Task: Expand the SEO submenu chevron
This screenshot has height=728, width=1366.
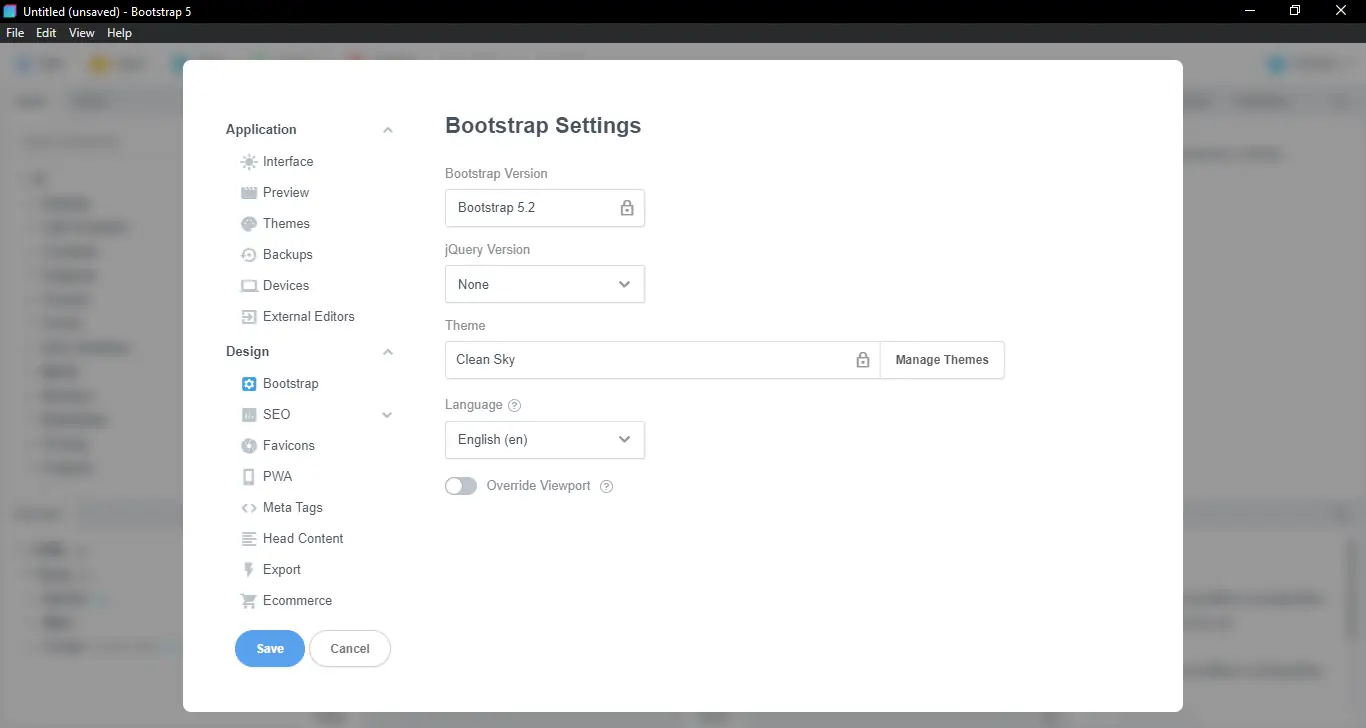Action: click(x=388, y=415)
